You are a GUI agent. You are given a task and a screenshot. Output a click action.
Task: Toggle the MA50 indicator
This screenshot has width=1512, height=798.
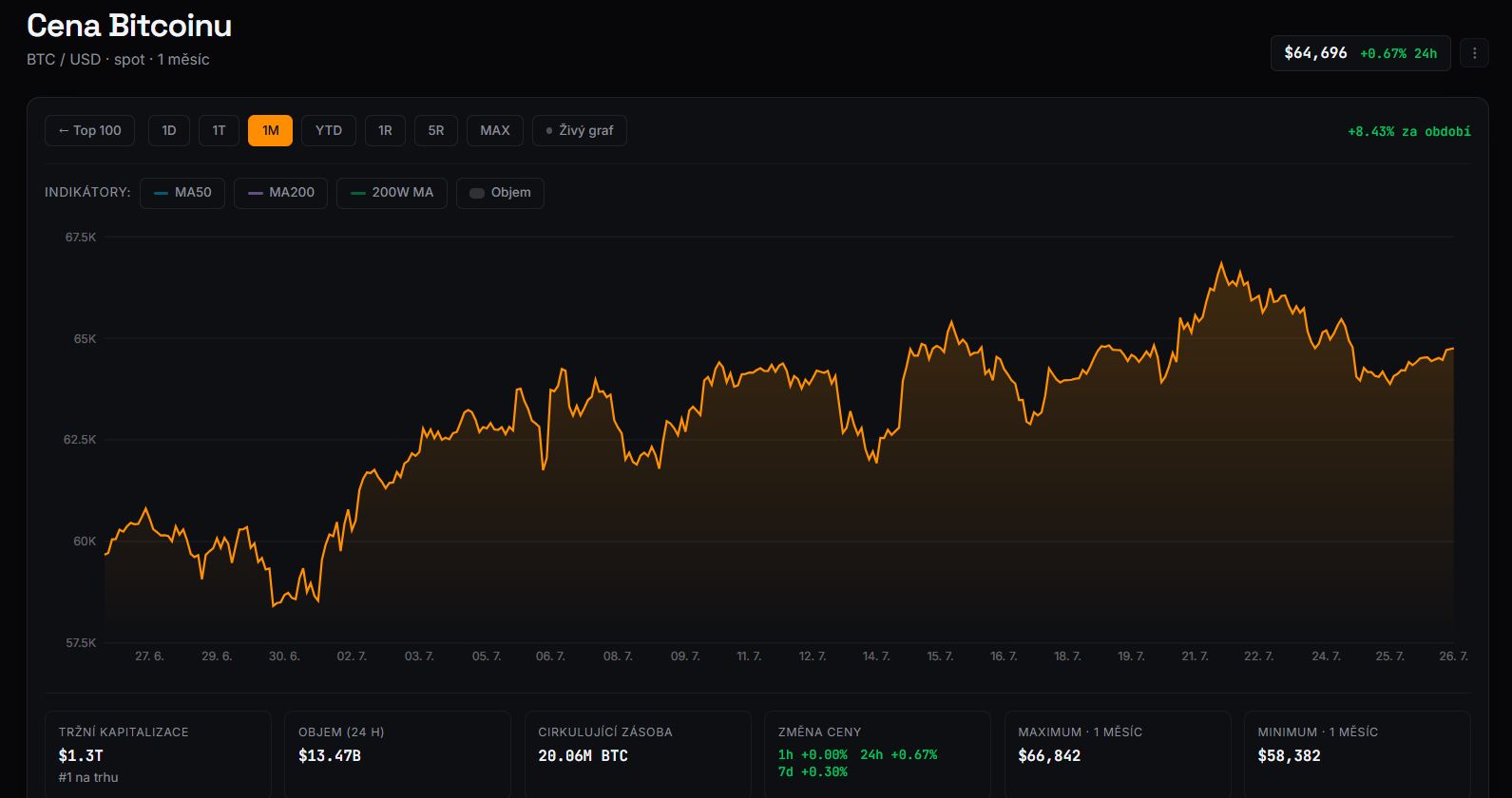click(182, 193)
